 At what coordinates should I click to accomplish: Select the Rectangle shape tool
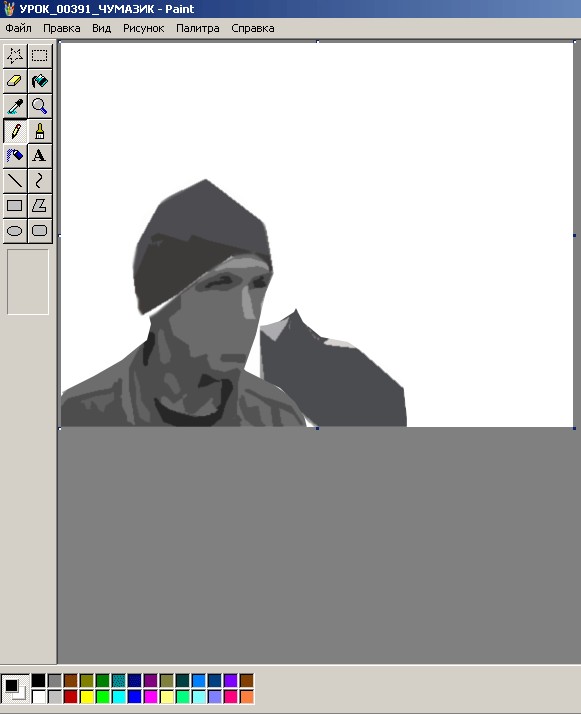coord(15,206)
